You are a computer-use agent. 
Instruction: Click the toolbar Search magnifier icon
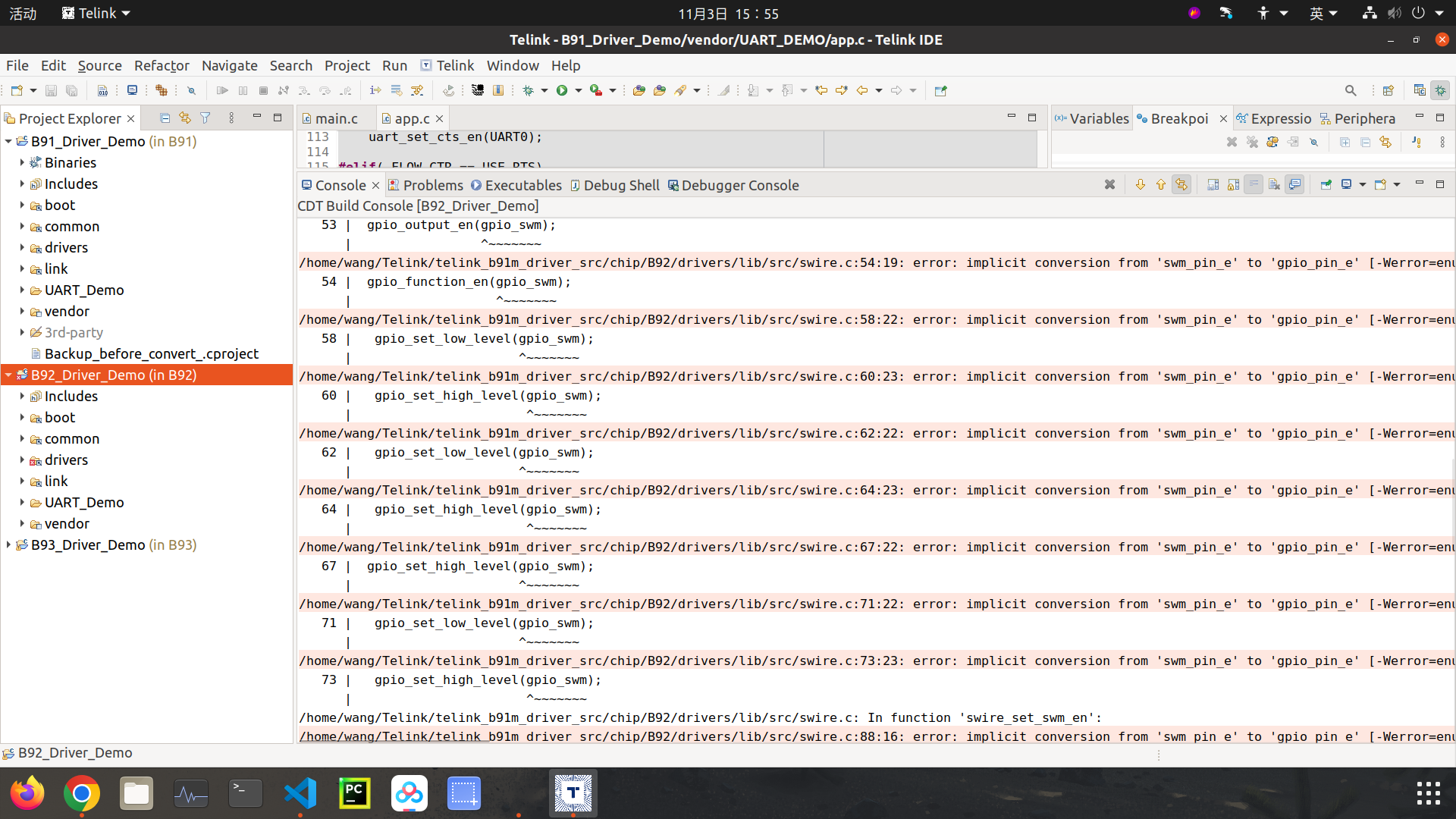(x=1351, y=90)
